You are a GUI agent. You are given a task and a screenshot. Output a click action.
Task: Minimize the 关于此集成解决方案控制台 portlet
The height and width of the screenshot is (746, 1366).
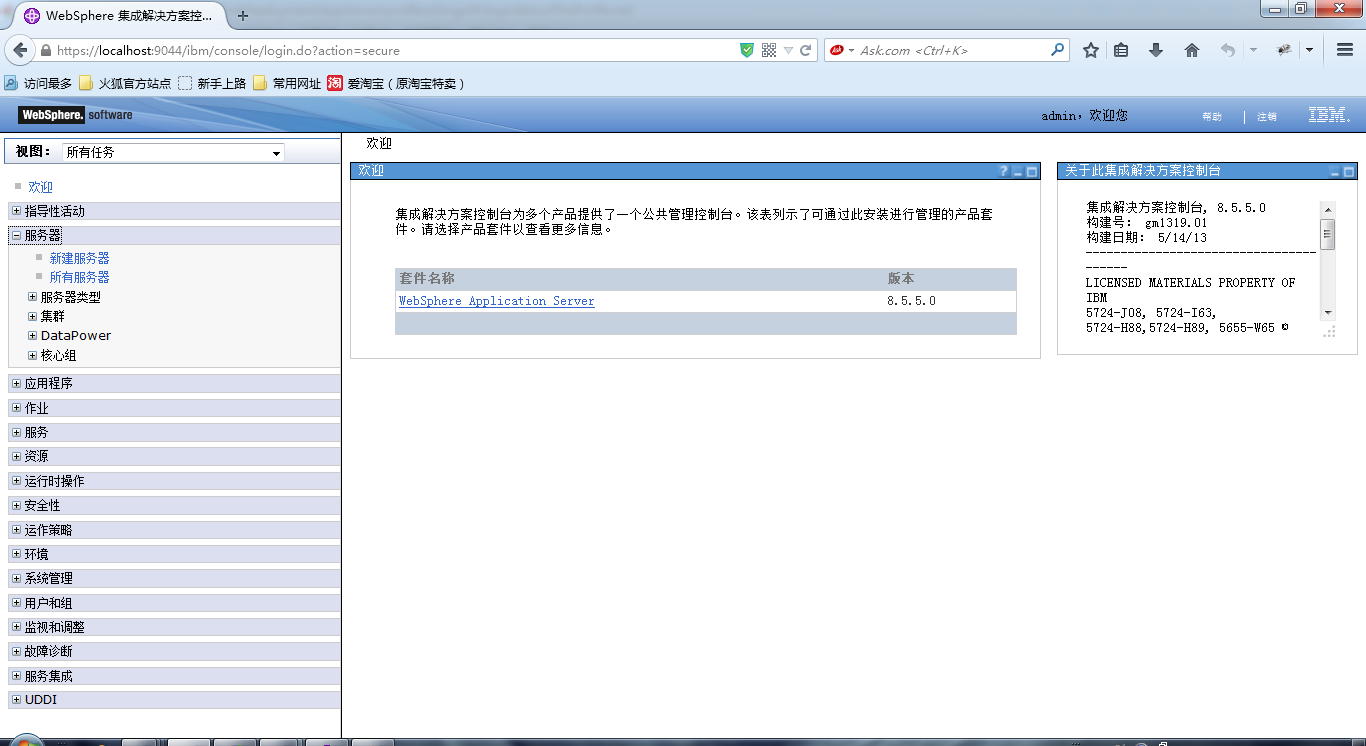1335,172
